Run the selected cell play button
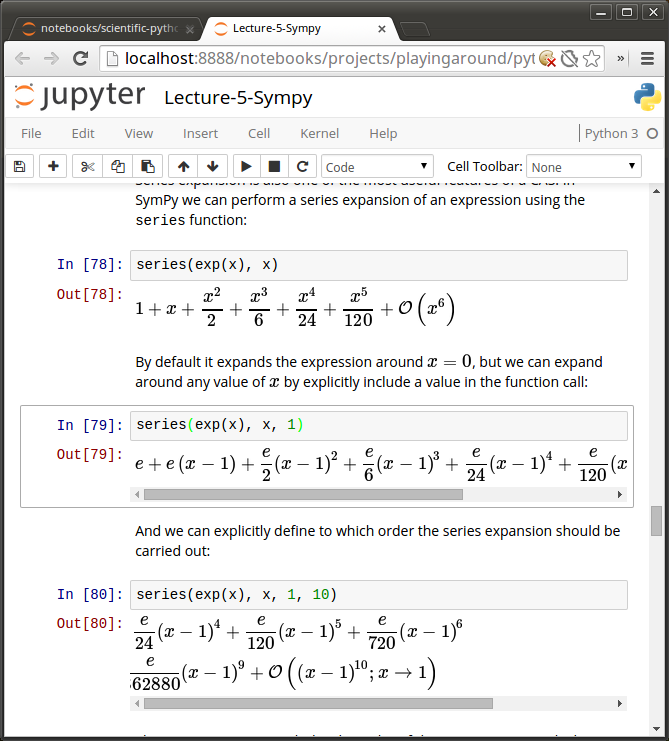Viewport: 669px width, 741px height. [246, 166]
